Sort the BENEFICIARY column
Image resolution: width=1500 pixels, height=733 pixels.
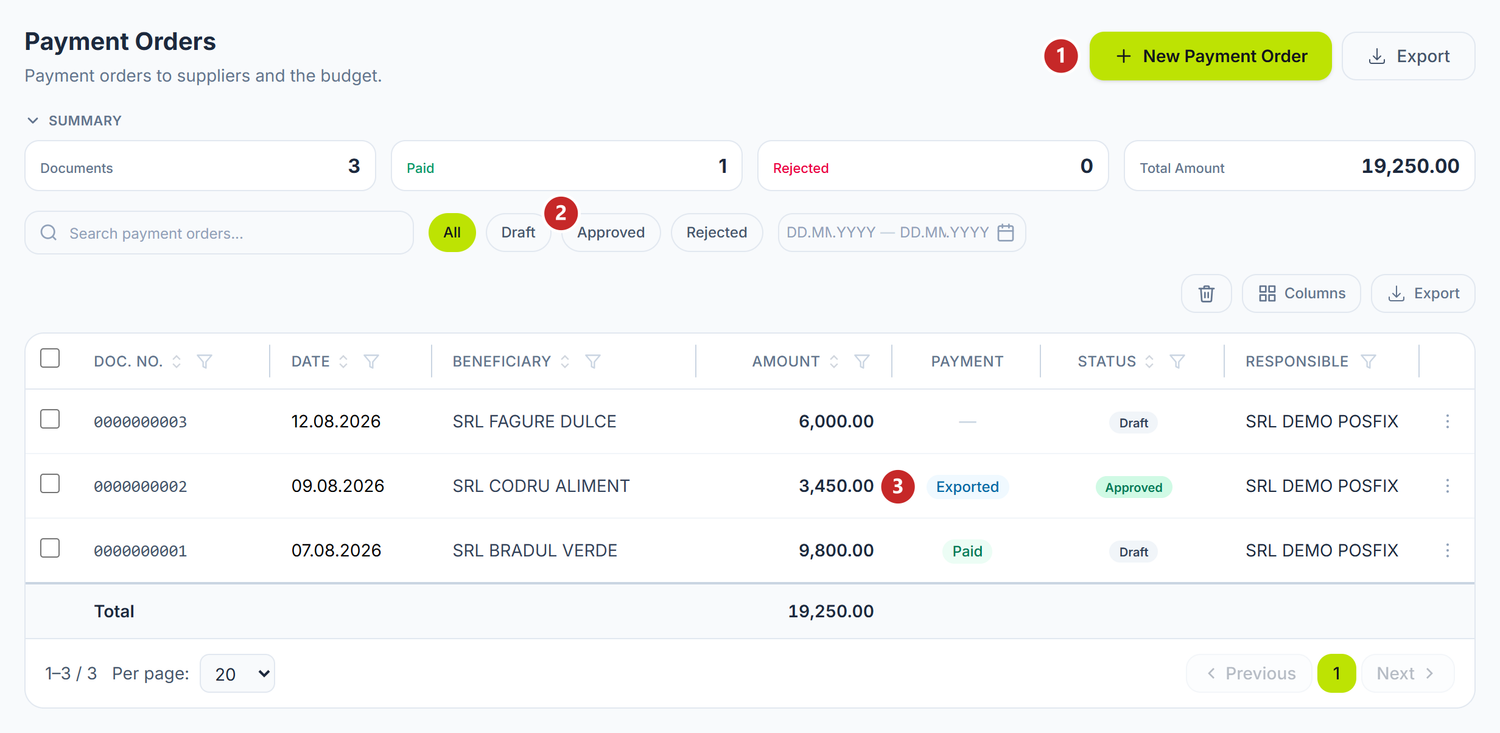(565, 361)
